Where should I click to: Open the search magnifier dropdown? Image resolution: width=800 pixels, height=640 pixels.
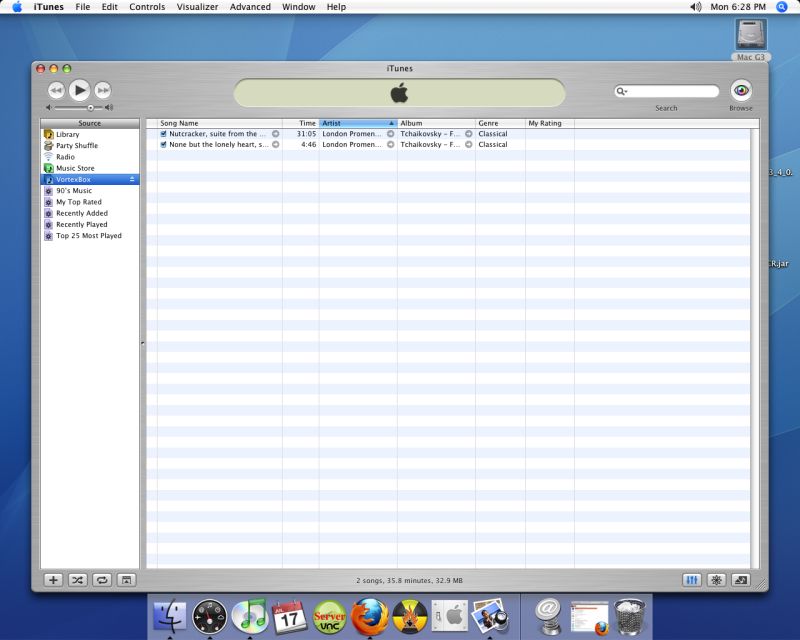pyautogui.click(x=621, y=91)
